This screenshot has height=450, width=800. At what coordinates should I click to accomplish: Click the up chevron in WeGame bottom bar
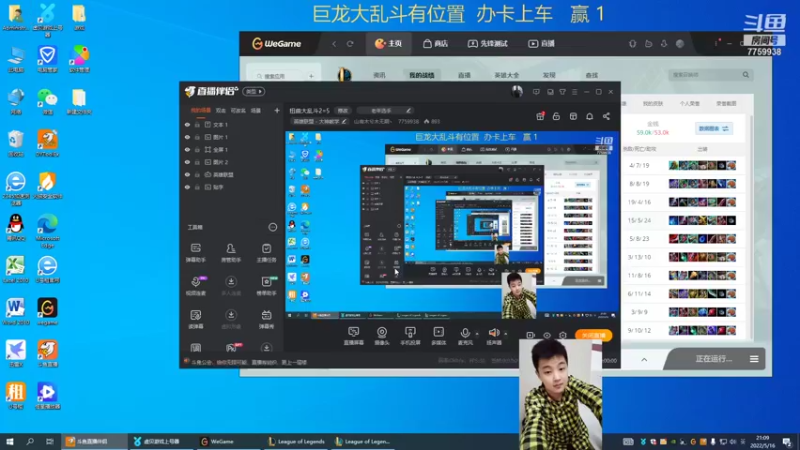(x=644, y=360)
